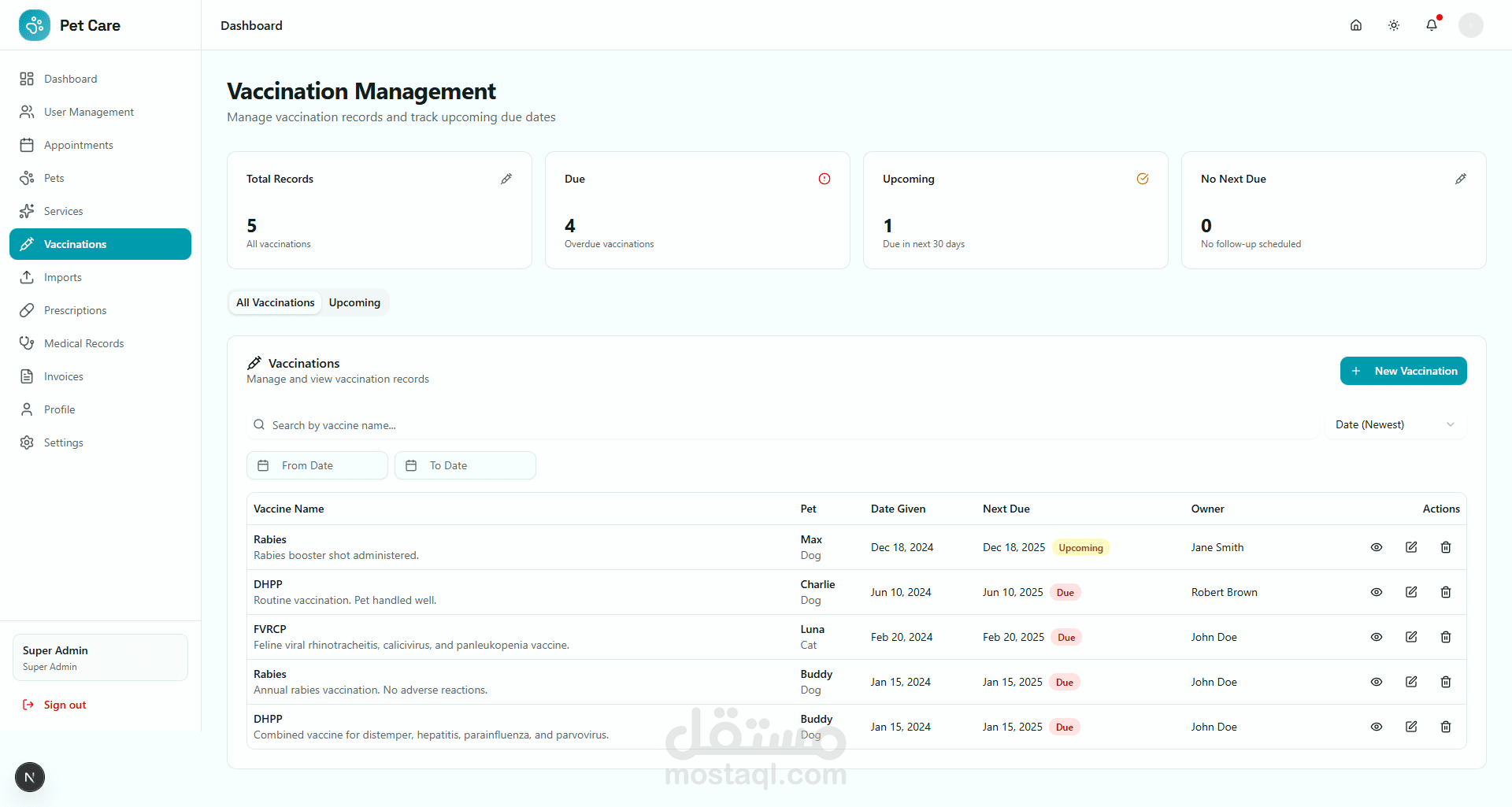Click the Pet column header
The width and height of the screenshot is (1512, 807).
click(809, 509)
